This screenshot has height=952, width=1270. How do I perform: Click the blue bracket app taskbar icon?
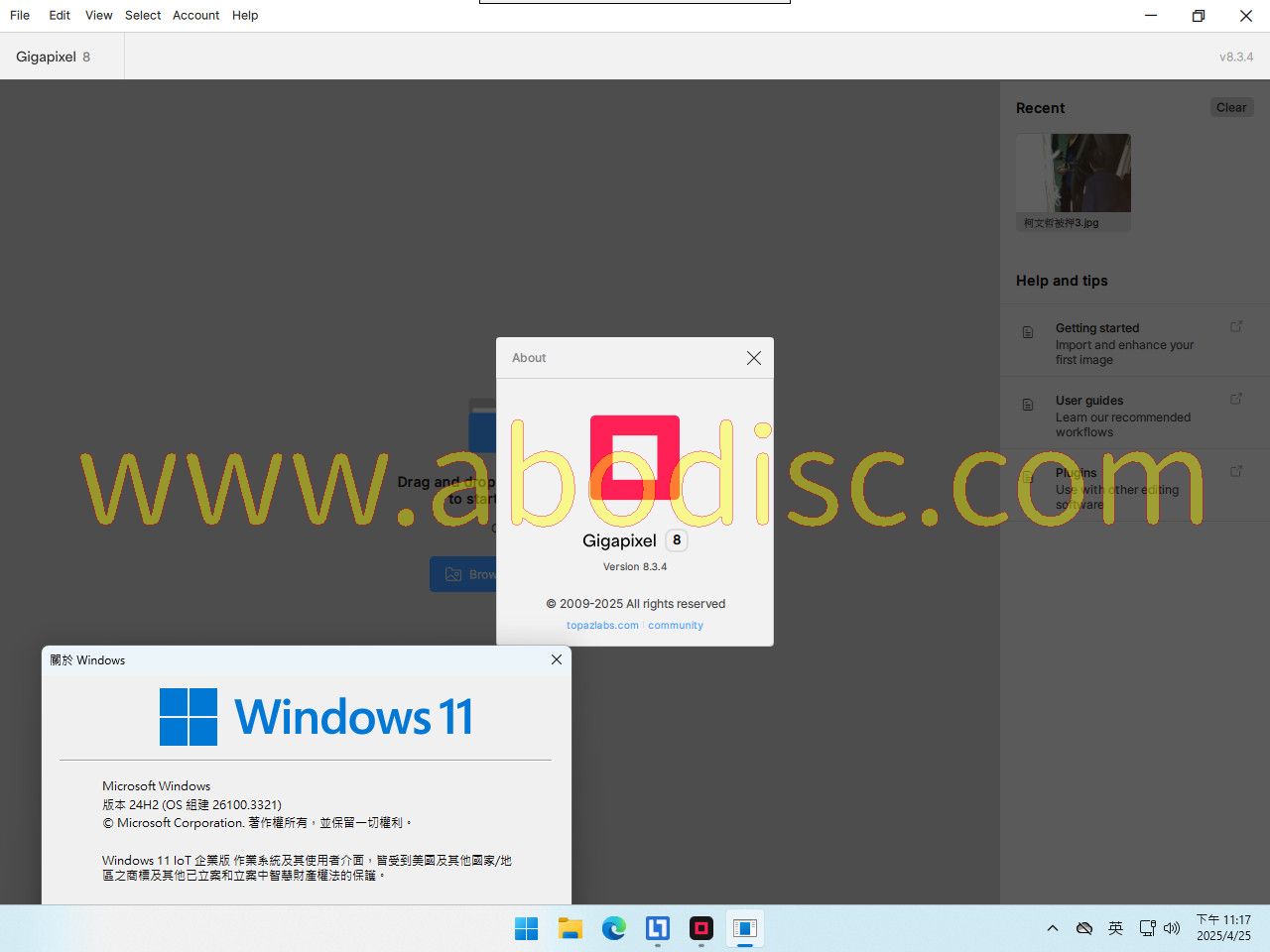coord(658,928)
